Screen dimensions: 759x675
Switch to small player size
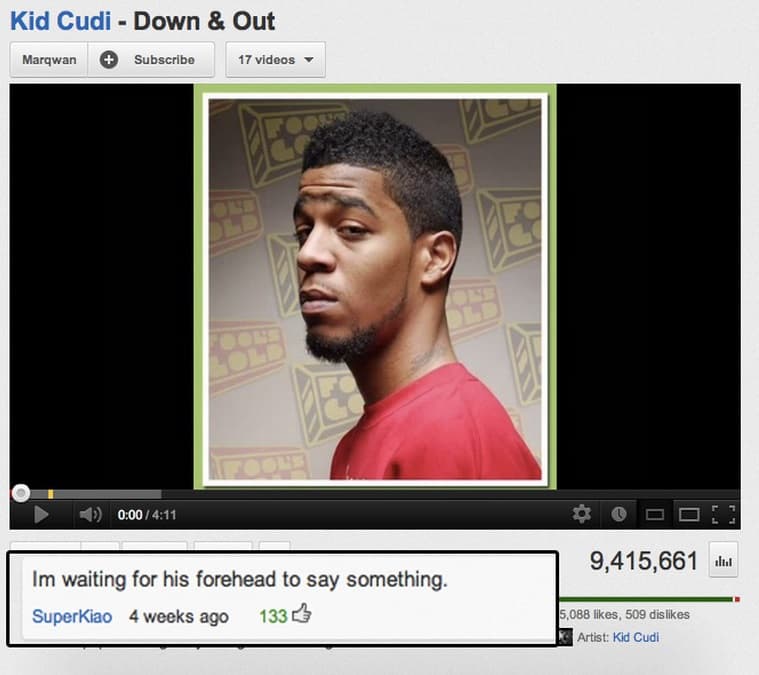pos(654,514)
